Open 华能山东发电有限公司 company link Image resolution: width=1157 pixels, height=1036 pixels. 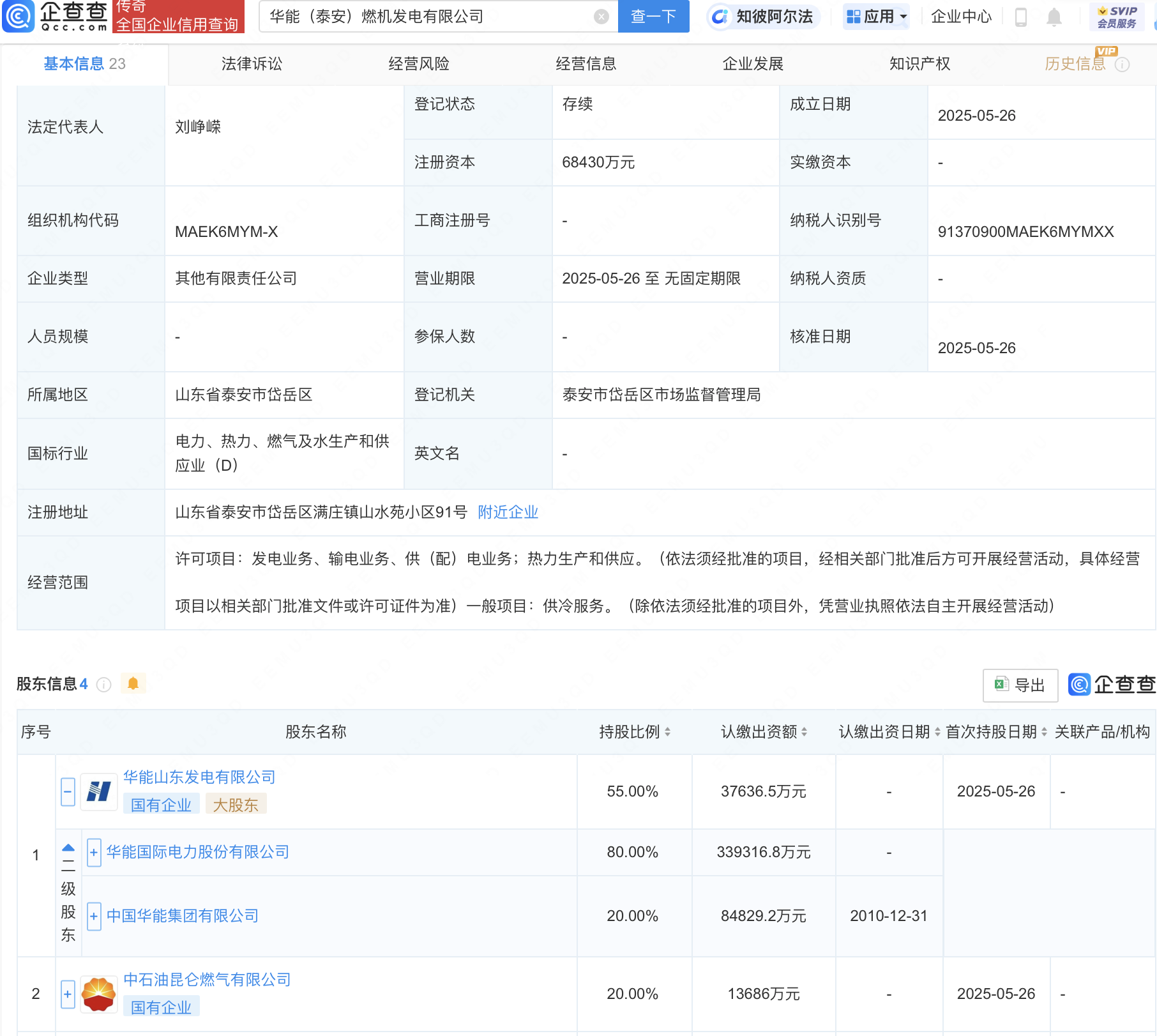coord(199,777)
